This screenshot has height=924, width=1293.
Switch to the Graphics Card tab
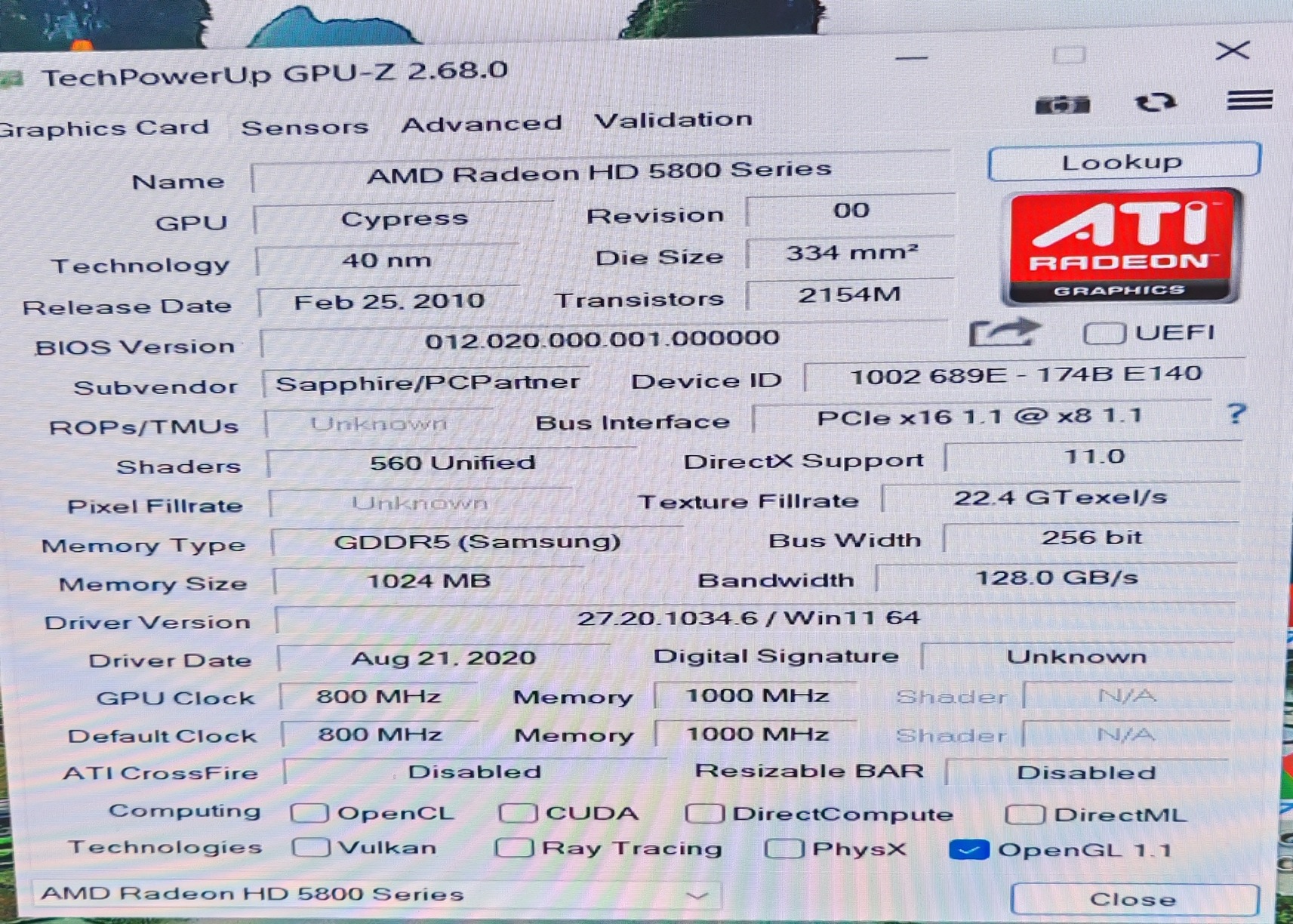click(x=105, y=128)
